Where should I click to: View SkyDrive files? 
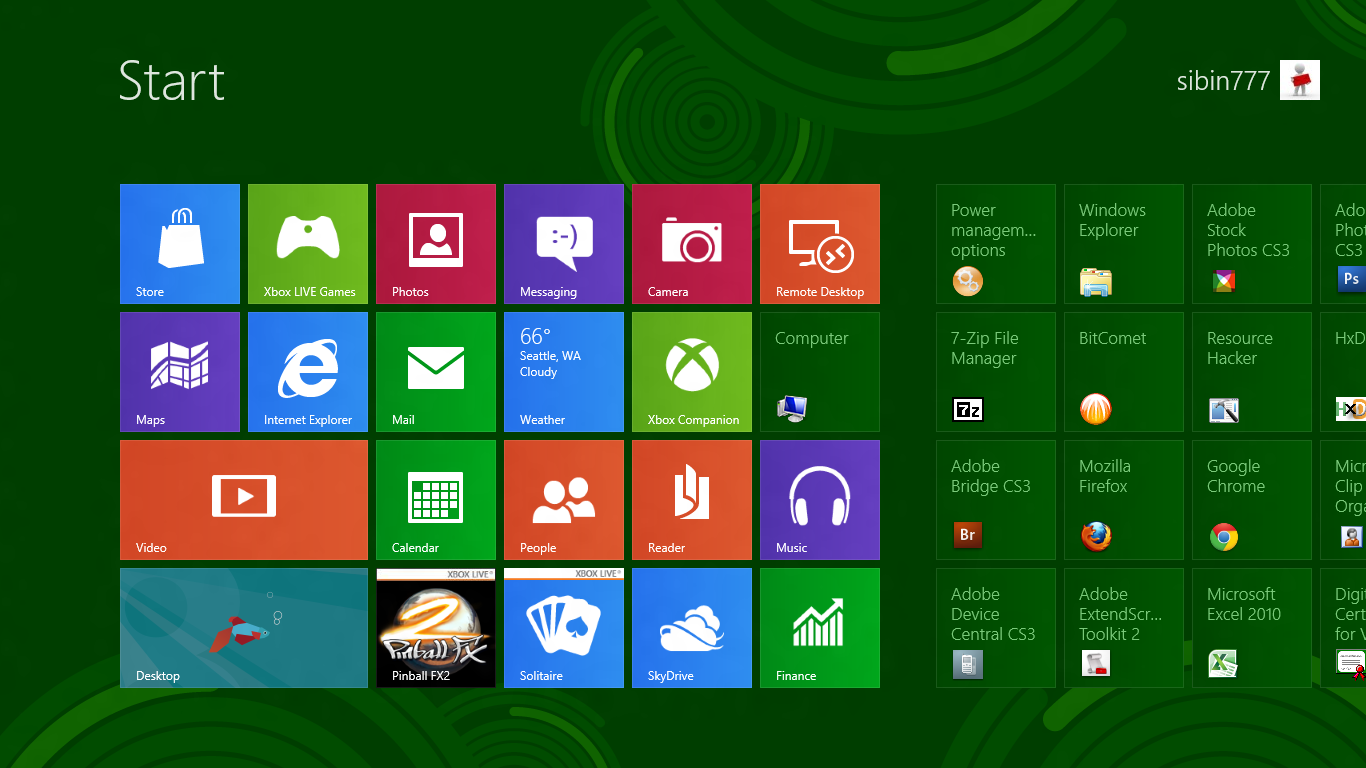(691, 627)
